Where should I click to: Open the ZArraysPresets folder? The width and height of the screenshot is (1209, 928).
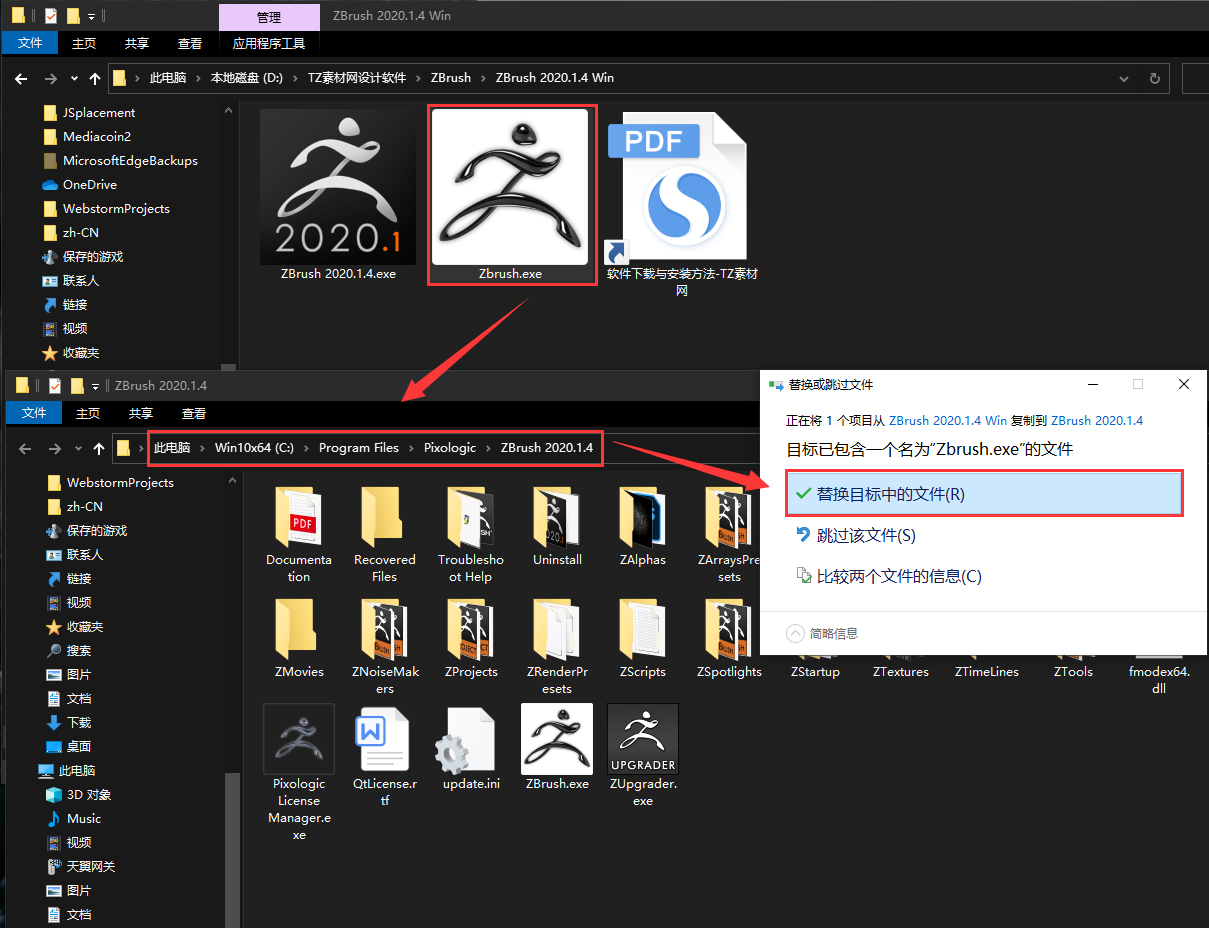click(x=729, y=515)
